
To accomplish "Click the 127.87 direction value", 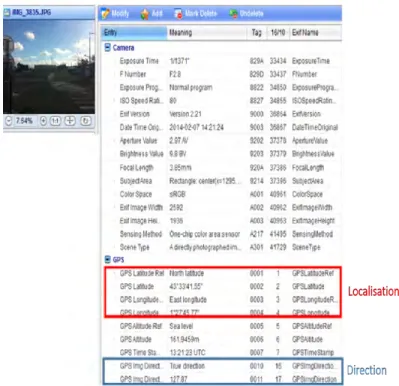I will 178,379.
